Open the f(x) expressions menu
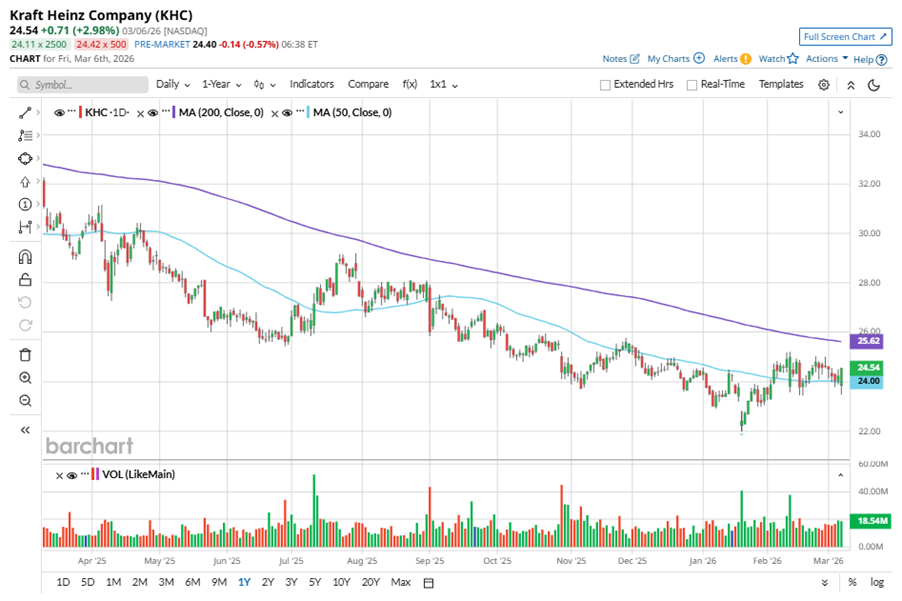The height and width of the screenshot is (601, 902). click(410, 84)
